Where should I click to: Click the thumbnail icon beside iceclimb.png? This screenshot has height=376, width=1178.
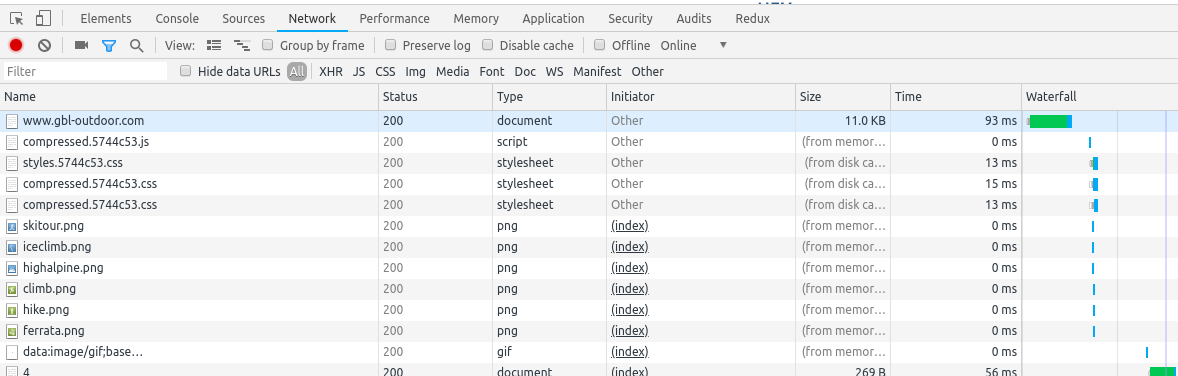[x=11, y=247]
